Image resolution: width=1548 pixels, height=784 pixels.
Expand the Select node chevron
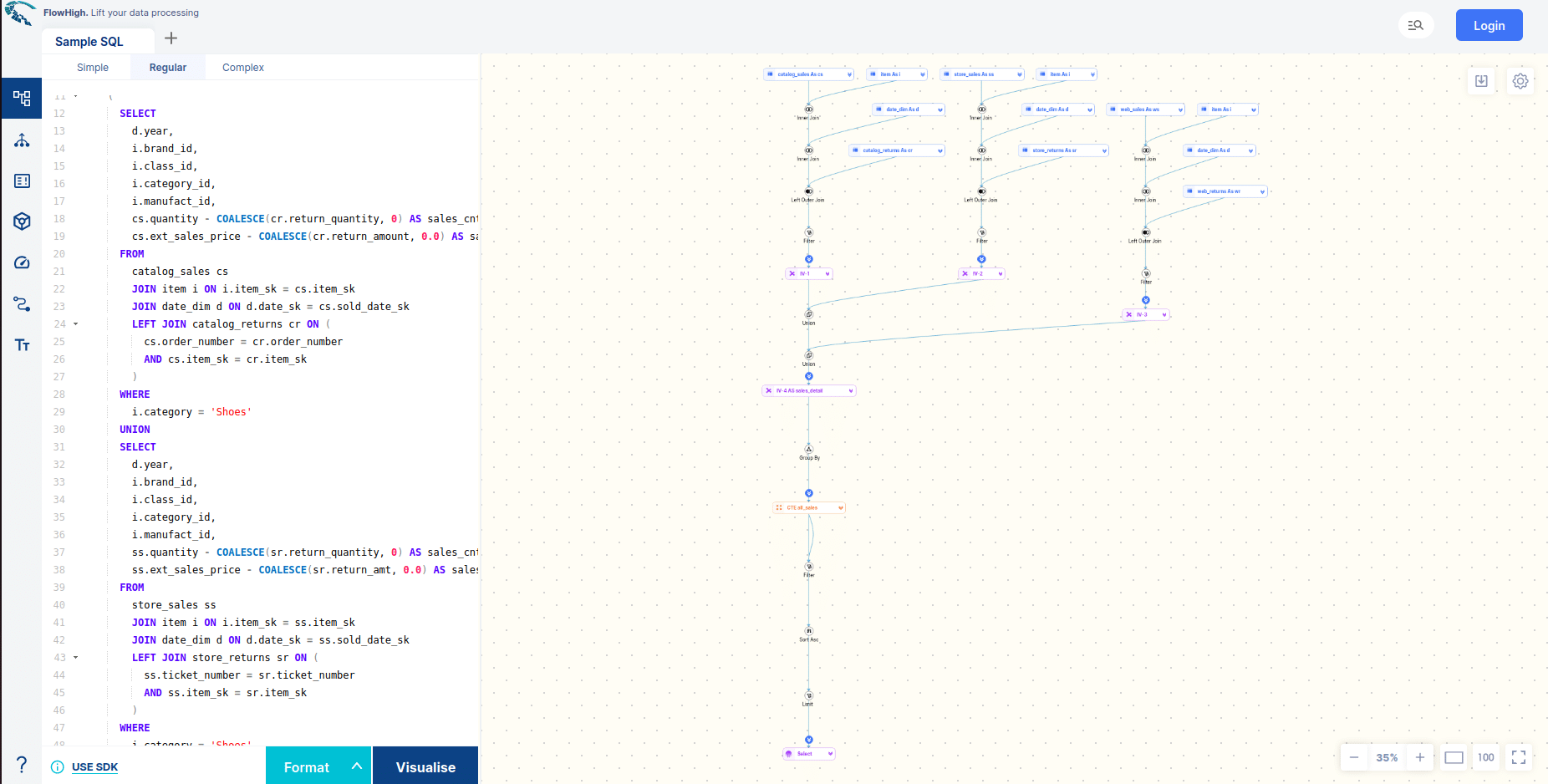pos(830,754)
